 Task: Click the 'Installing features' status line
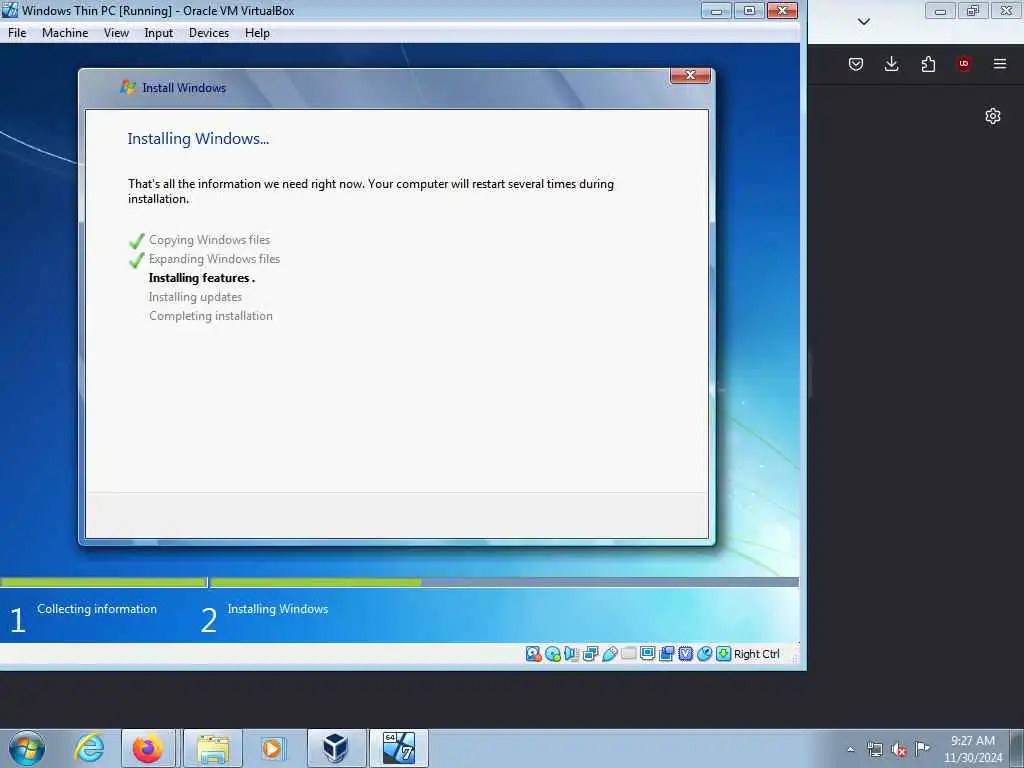pos(202,278)
